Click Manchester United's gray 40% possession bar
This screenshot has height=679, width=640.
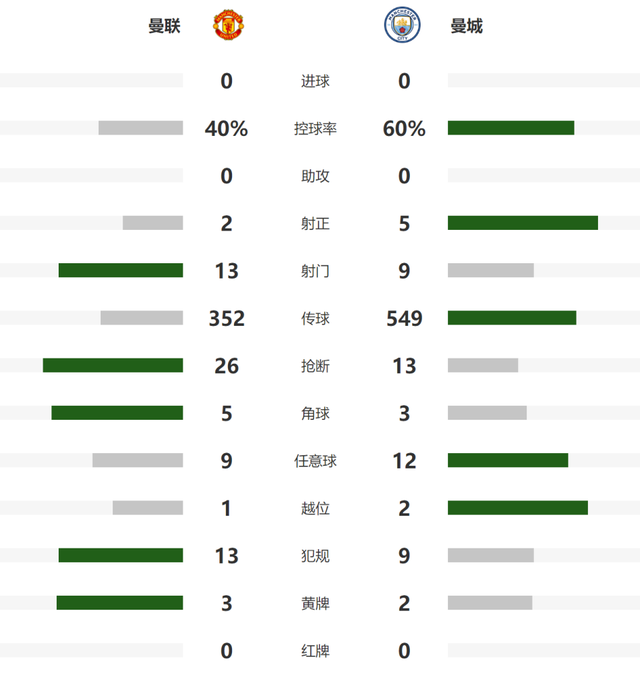pyautogui.click(x=141, y=128)
